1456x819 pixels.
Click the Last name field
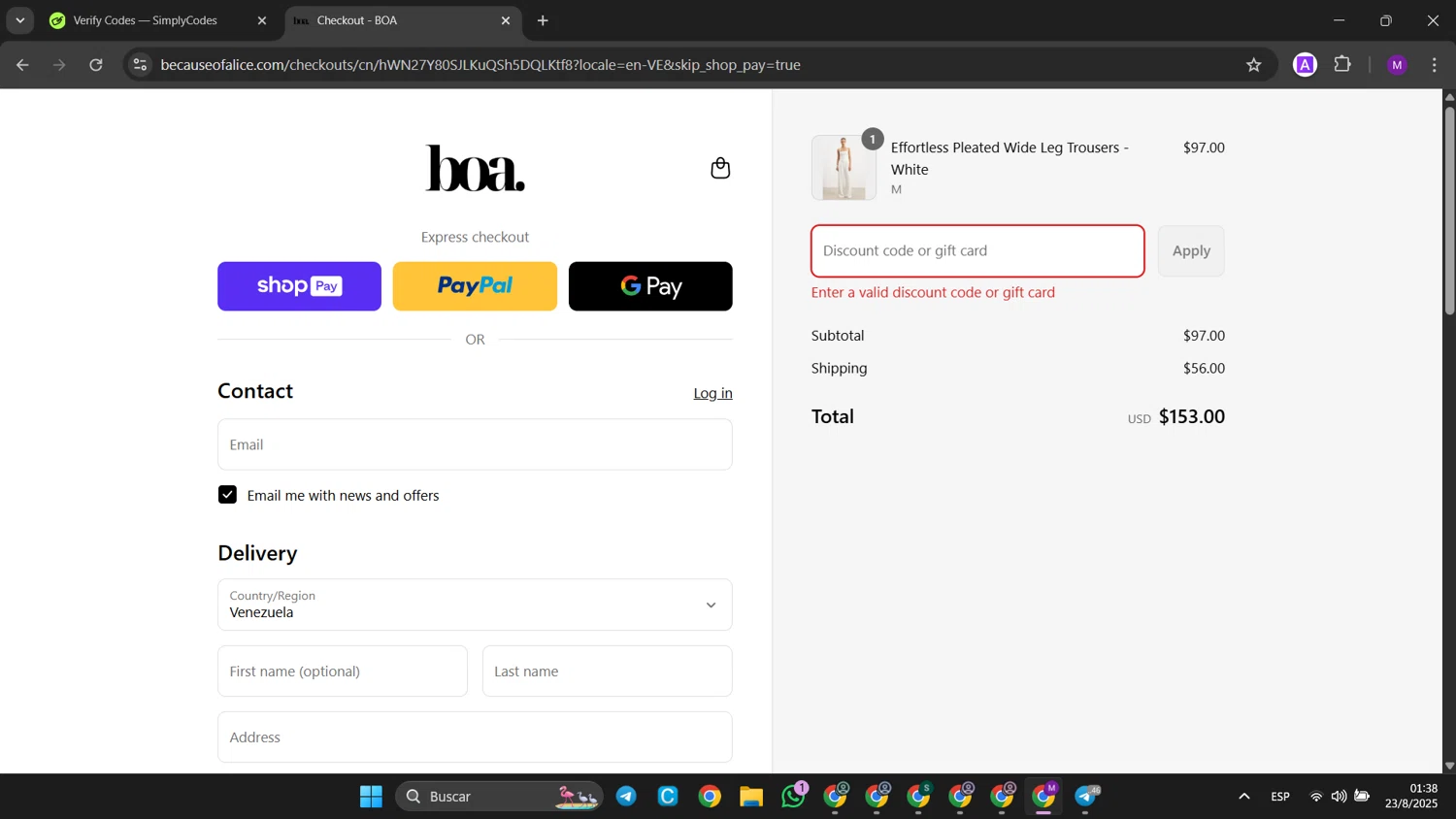pos(608,672)
